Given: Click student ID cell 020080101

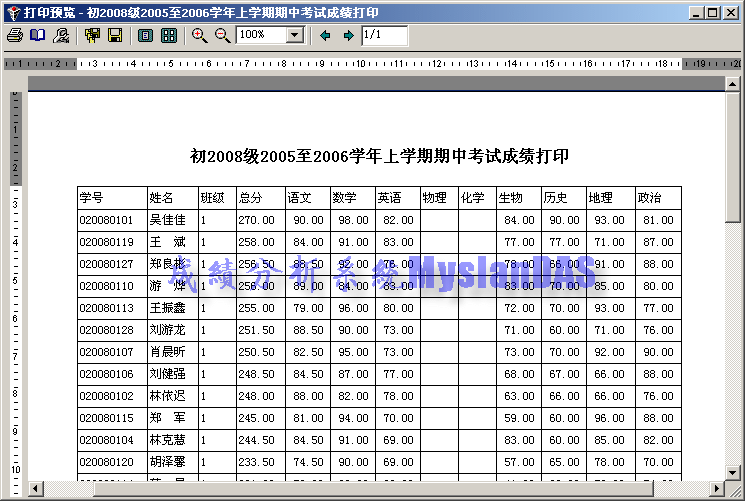Looking at the screenshot, I should 106,219.
